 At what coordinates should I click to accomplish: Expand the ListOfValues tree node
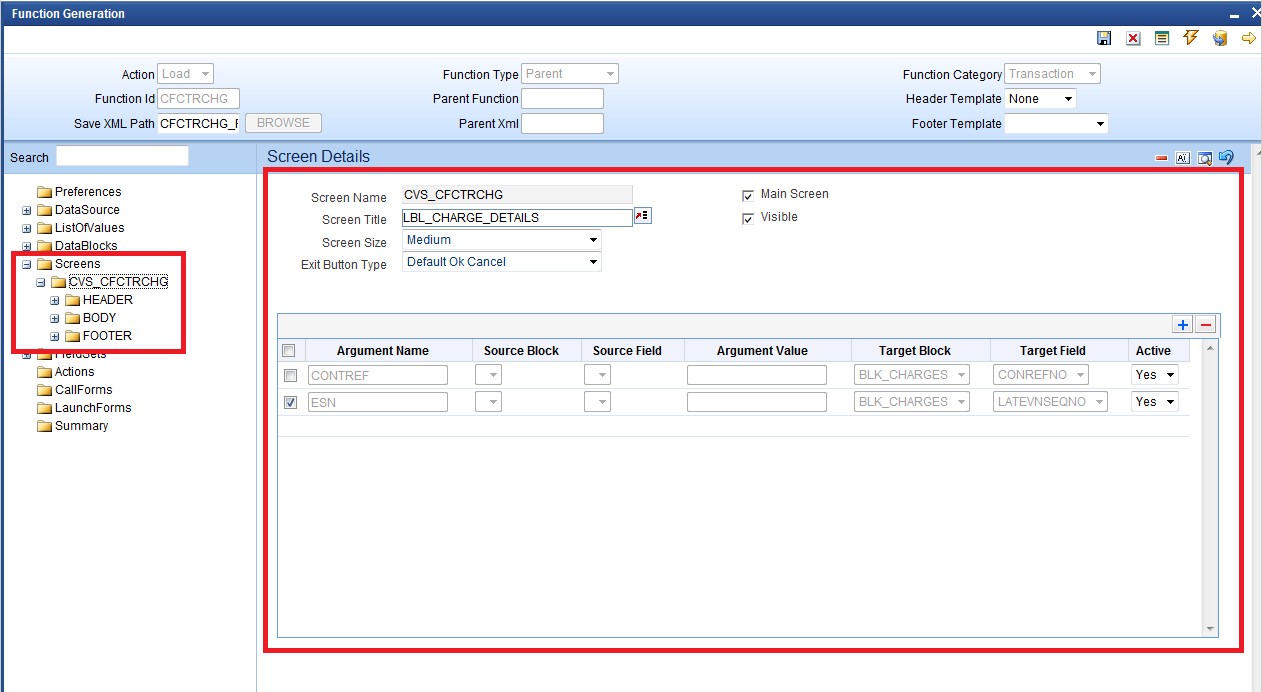[x=27, y=228]
